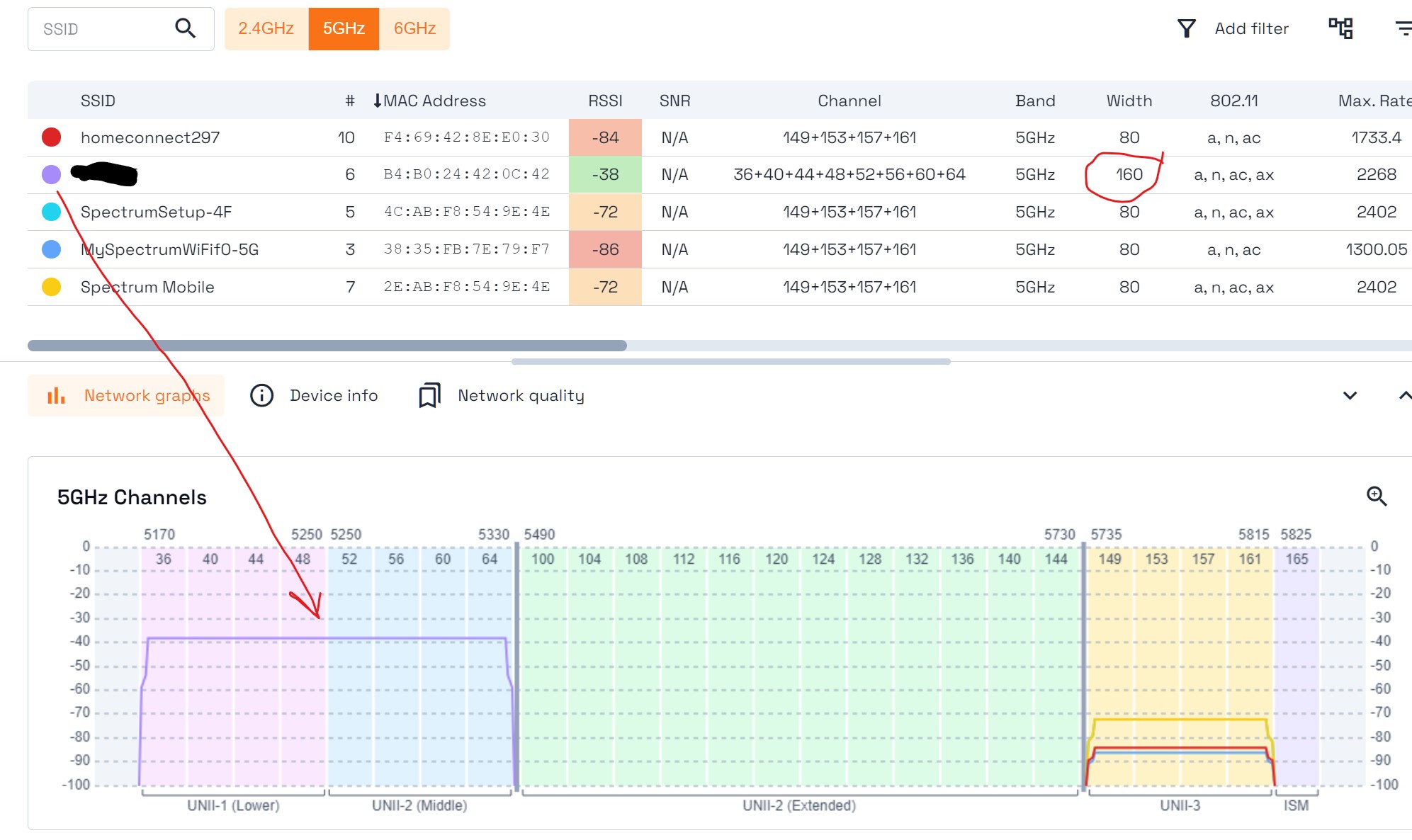
Task: Switch to the 2.4GHz band tab
Action: click(266, 28)
